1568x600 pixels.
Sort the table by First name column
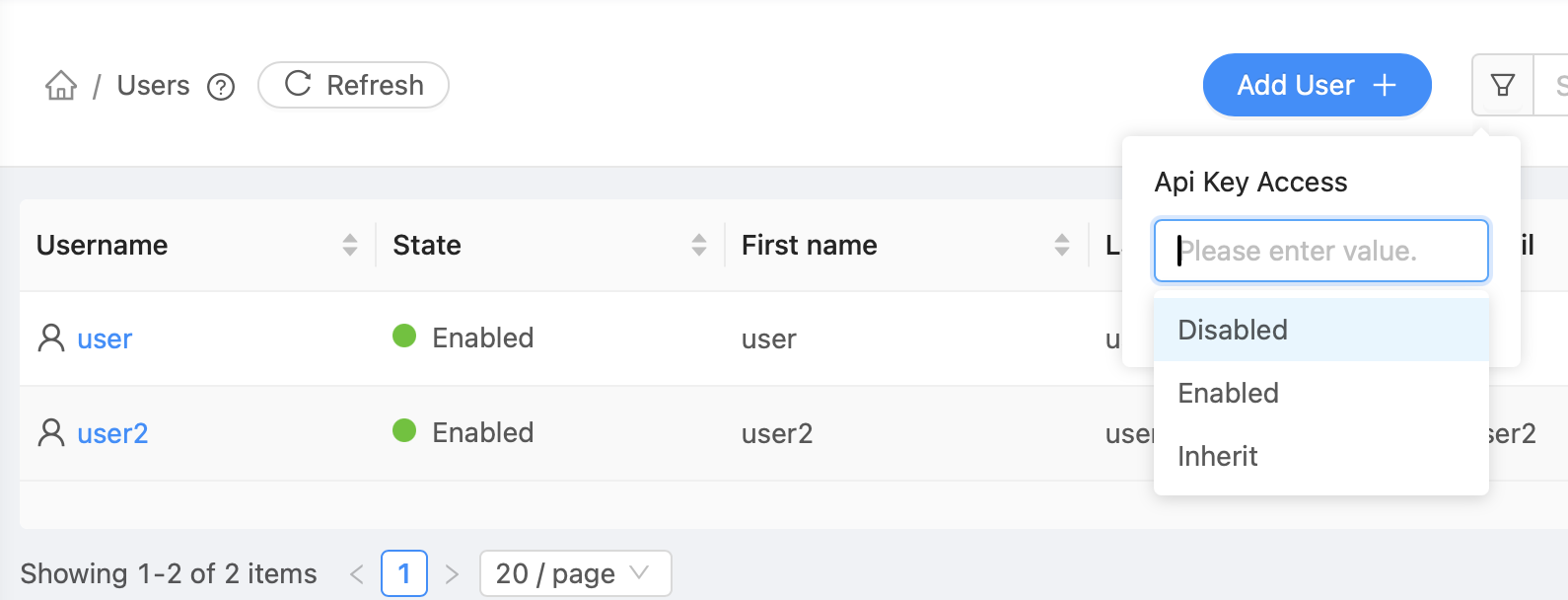coord(1061,245)
